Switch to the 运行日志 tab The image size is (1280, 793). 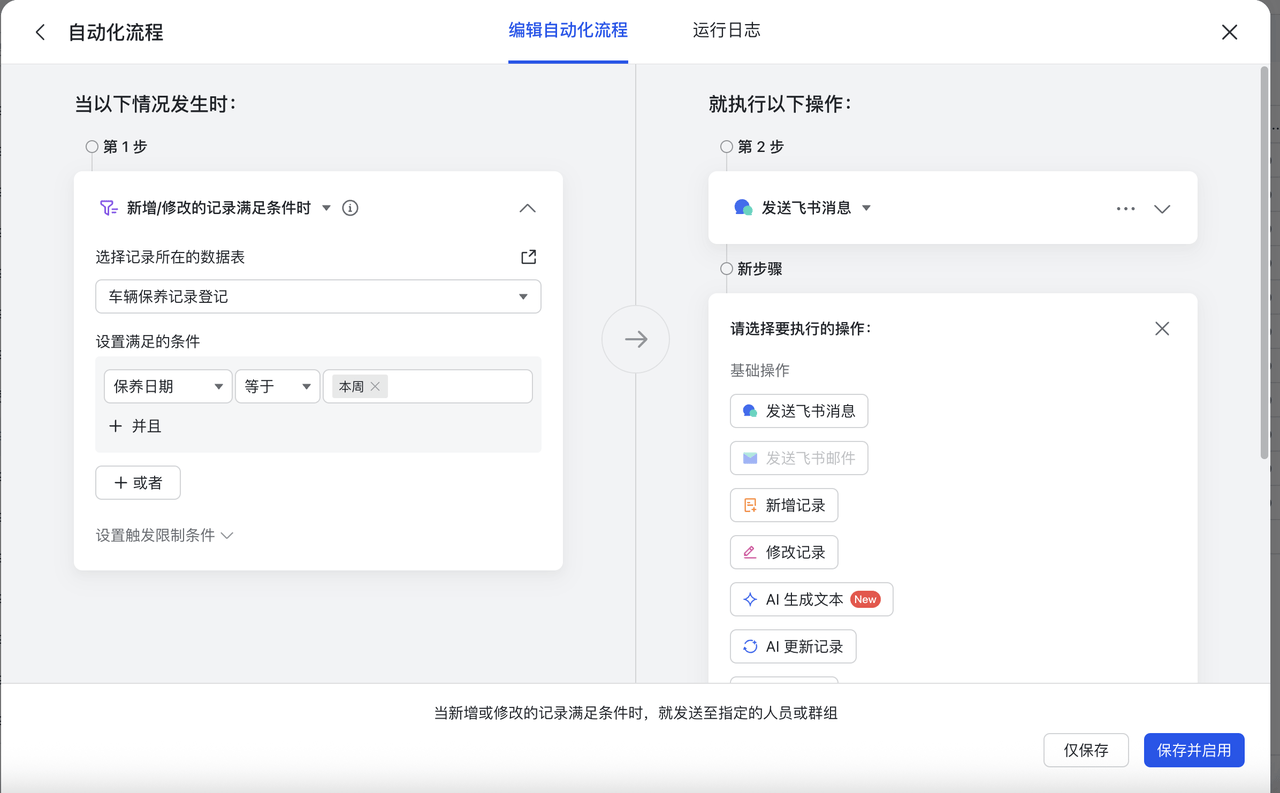point(726,31)
